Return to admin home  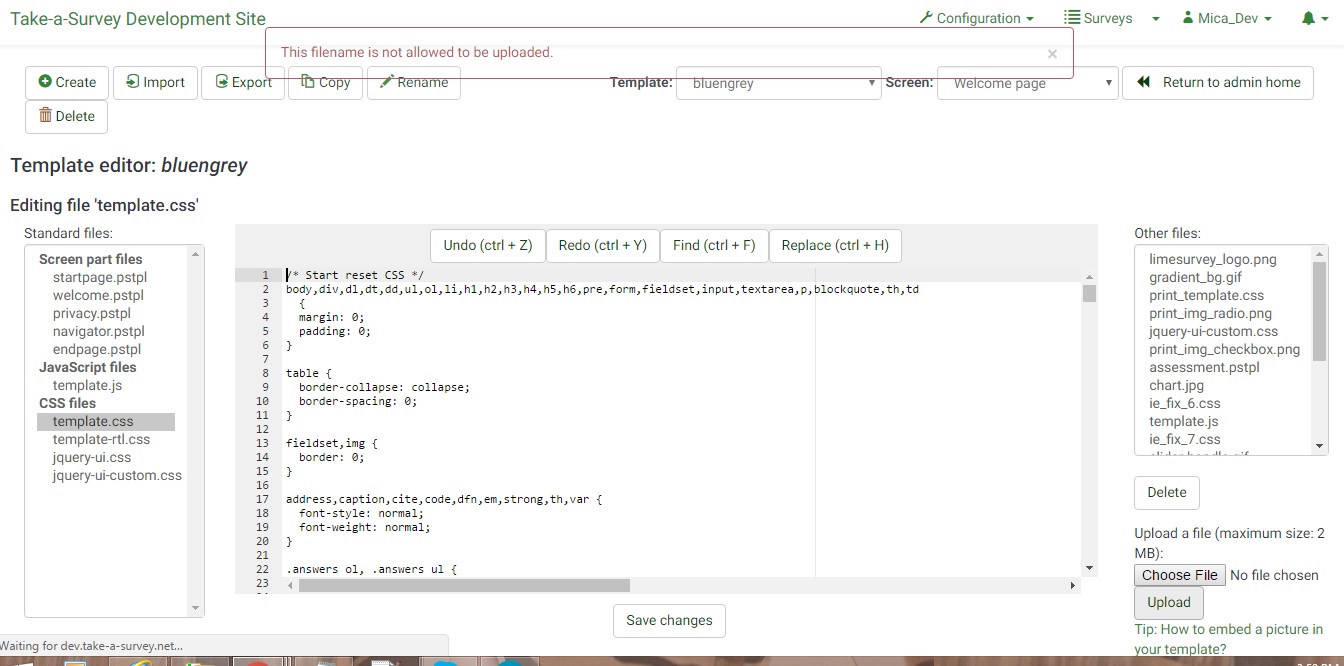(x=1217, y=82)
